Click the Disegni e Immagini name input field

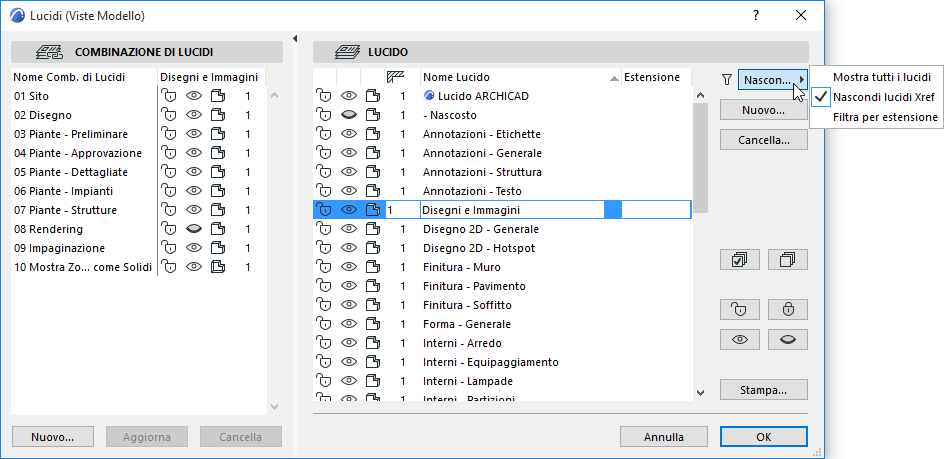click(x=512, y=210)
